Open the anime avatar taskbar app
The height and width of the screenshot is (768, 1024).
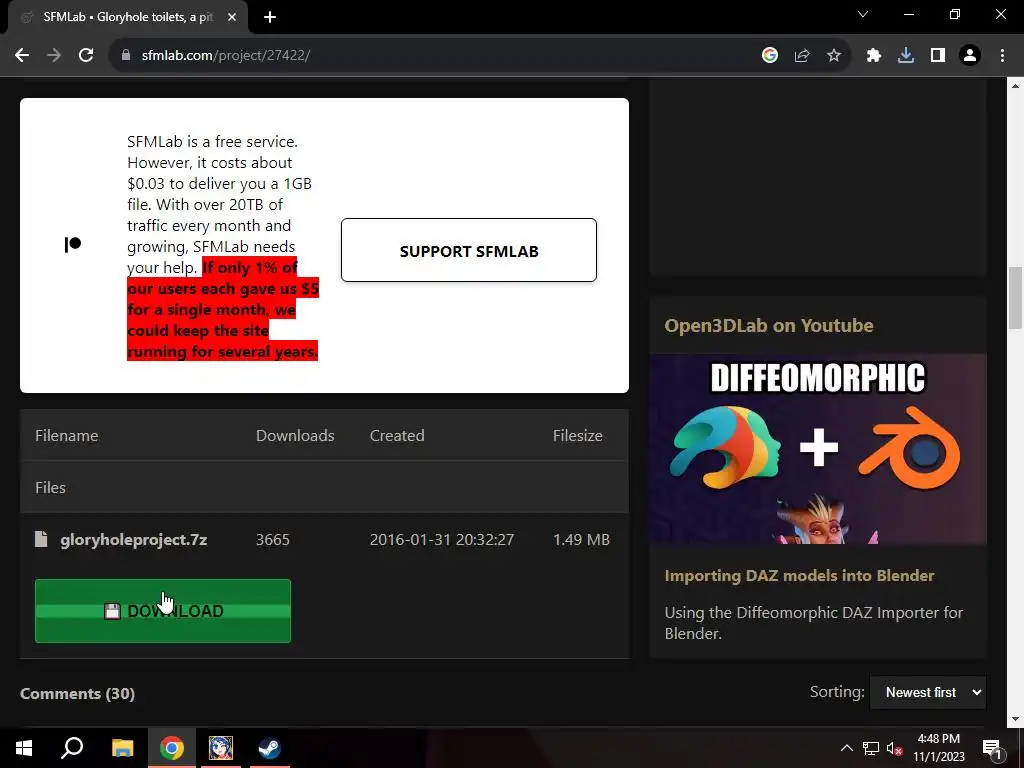tap(221, 748)
